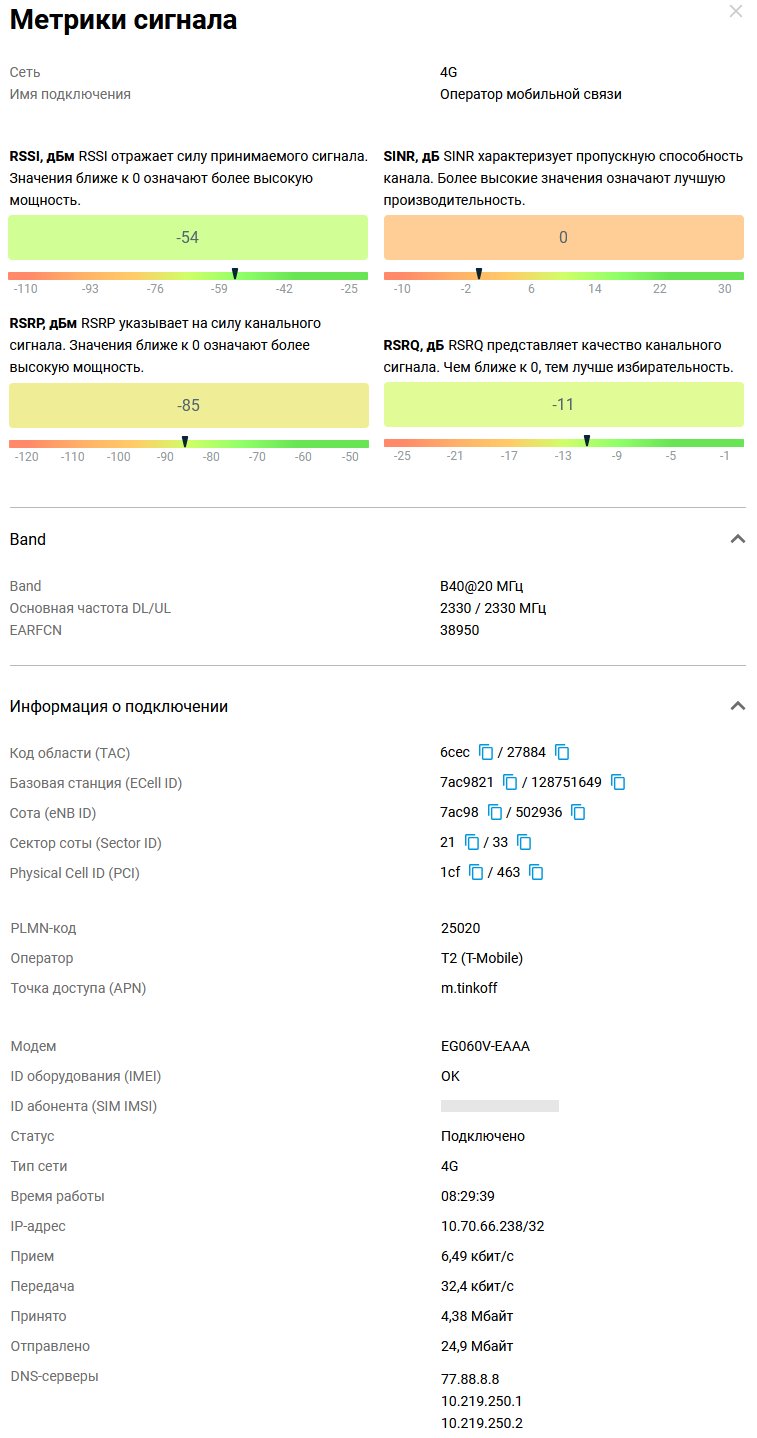Click the RSRP value box showing -85
Viewport: 757px width, 1438px height.
coord(188,406)
